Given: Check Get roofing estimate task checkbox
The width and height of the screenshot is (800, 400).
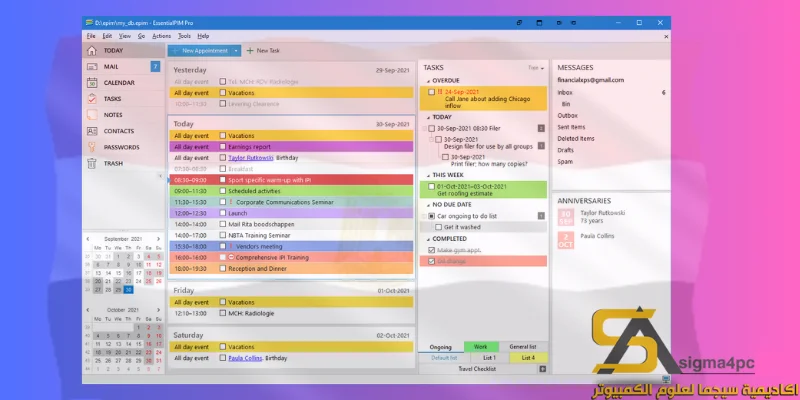Looking at the screenshot, I should [432, 186].
